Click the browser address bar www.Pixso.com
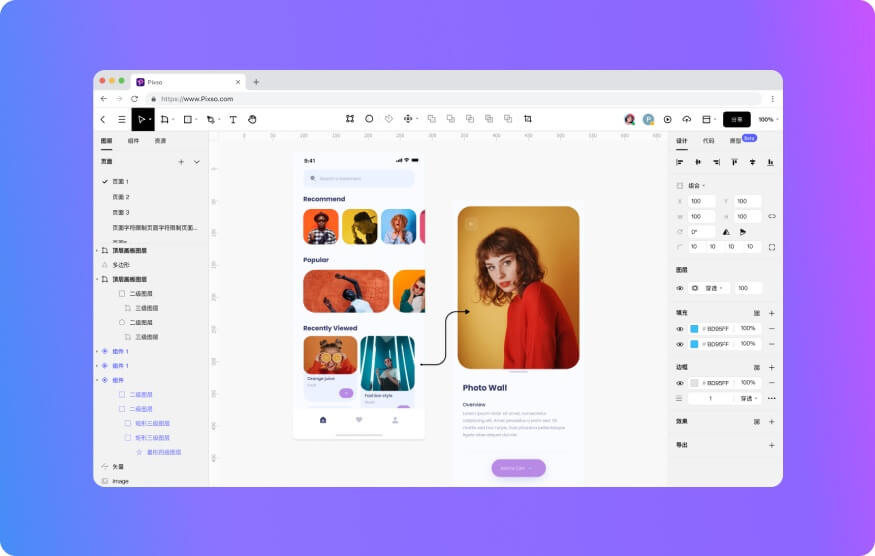Image resolution: width=875 pixels, height=556 pixels. pos(453,99)
